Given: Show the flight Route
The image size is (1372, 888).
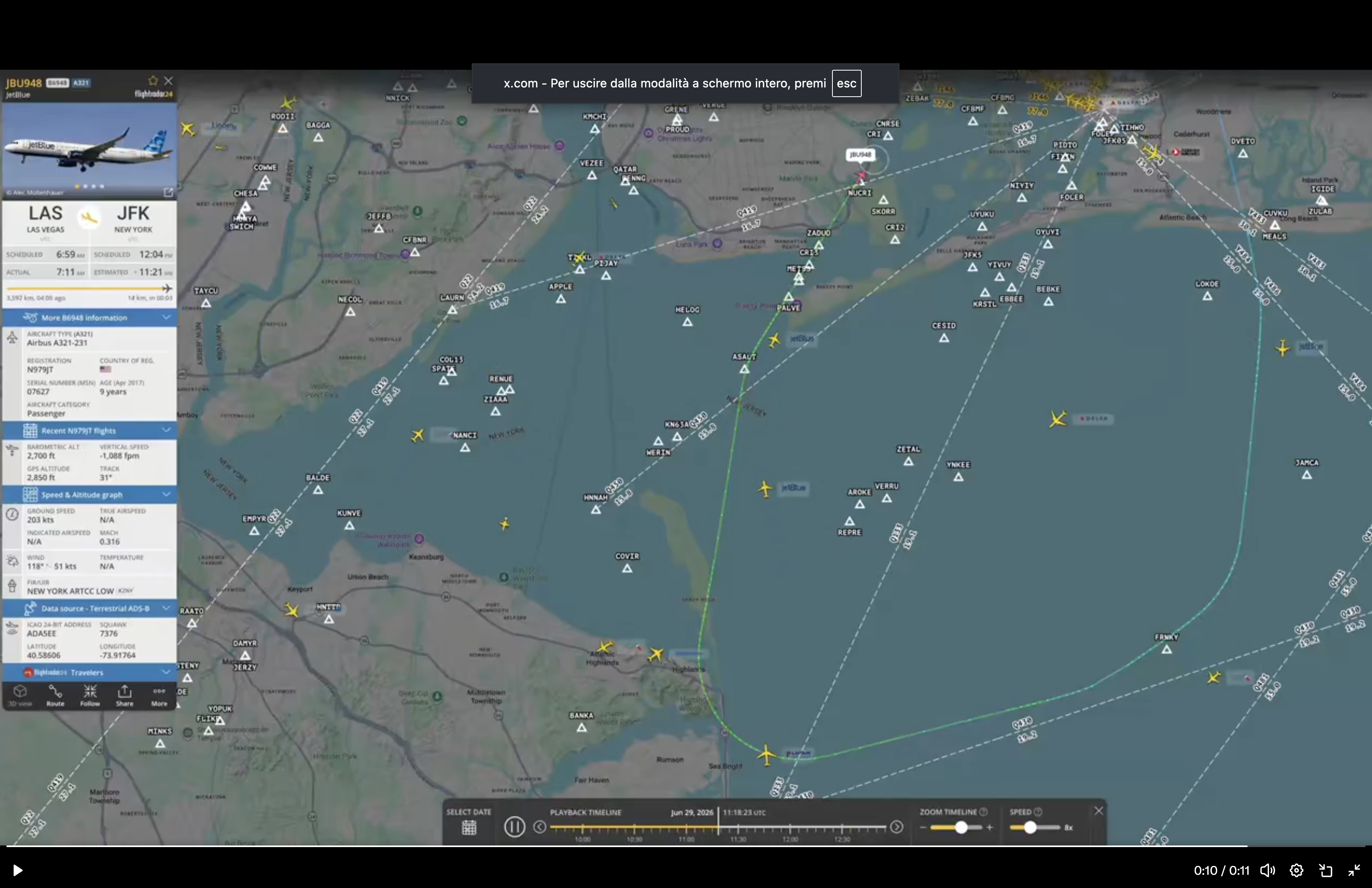Looking at the screenshot, I should point(55,695).
